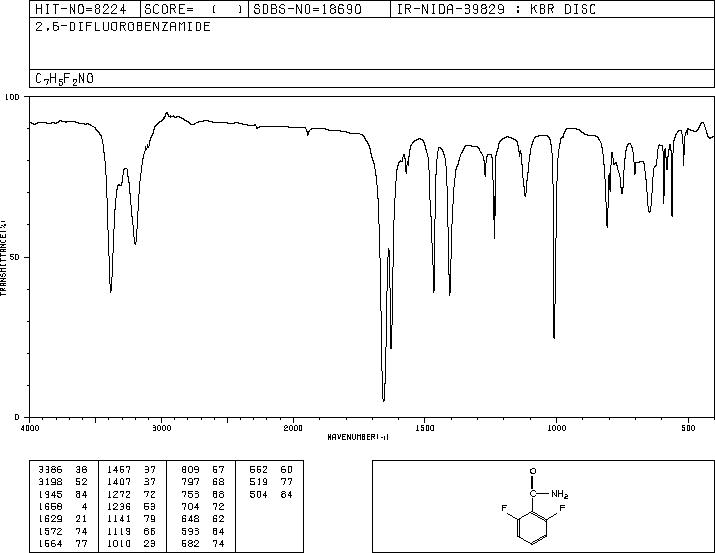Click the 1407 peak table entry

click(x=131, y=482)
